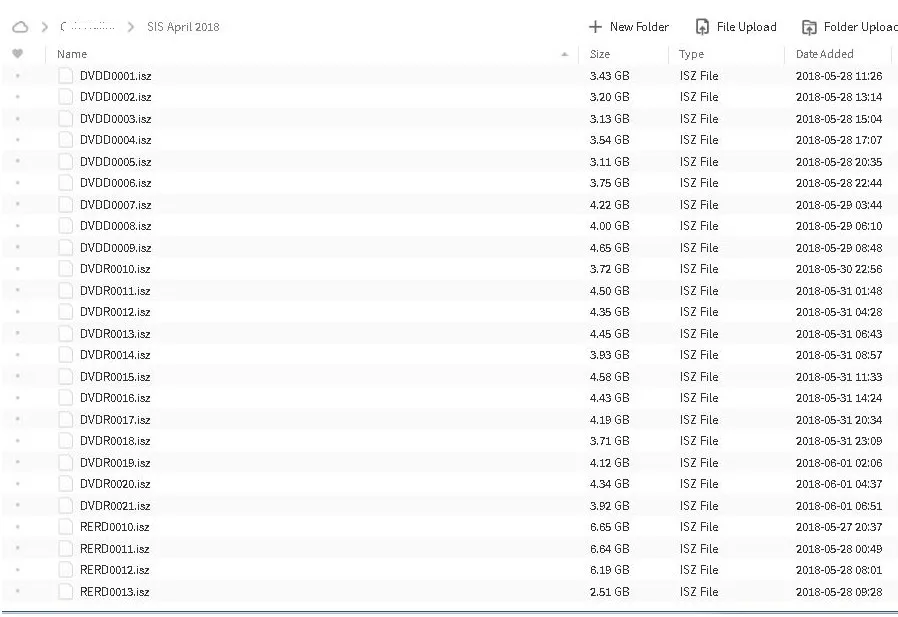Toggle favorite dot for DVDD0007.isz

pos(18,205)
